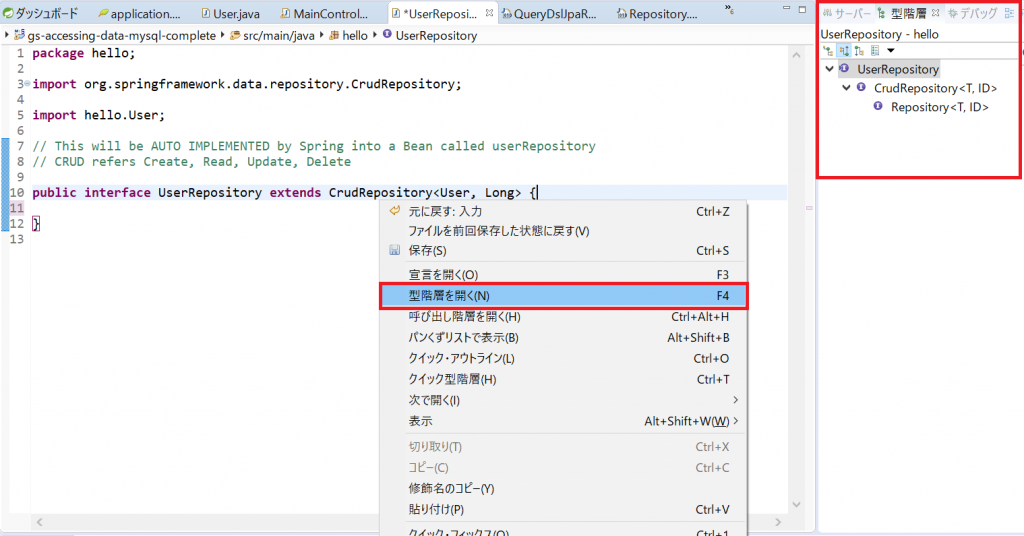
Task: Click the Show Subtype Hierarchy icon
Action: point(859,50)
